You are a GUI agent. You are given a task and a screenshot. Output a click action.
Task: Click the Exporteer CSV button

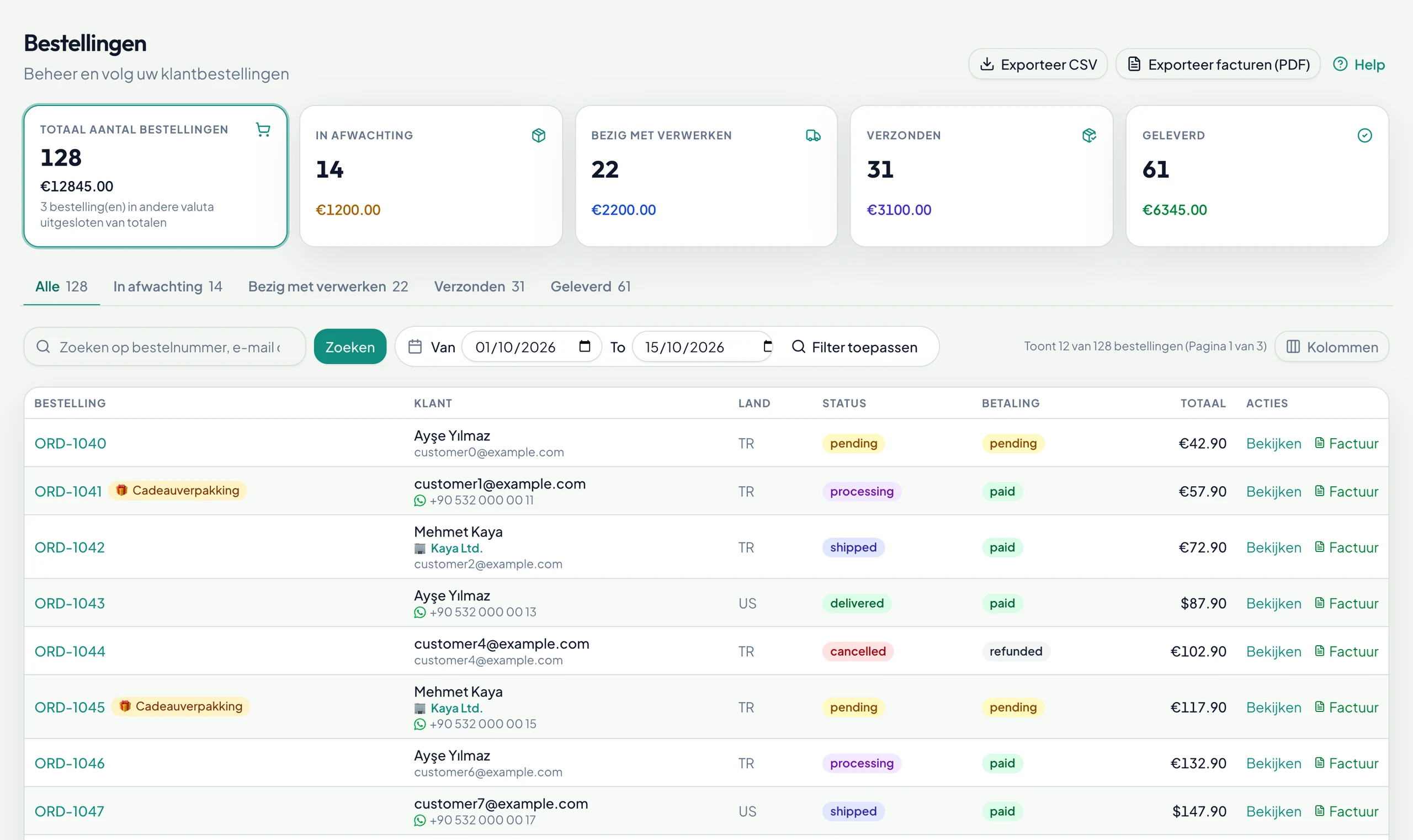(1038, 64)
